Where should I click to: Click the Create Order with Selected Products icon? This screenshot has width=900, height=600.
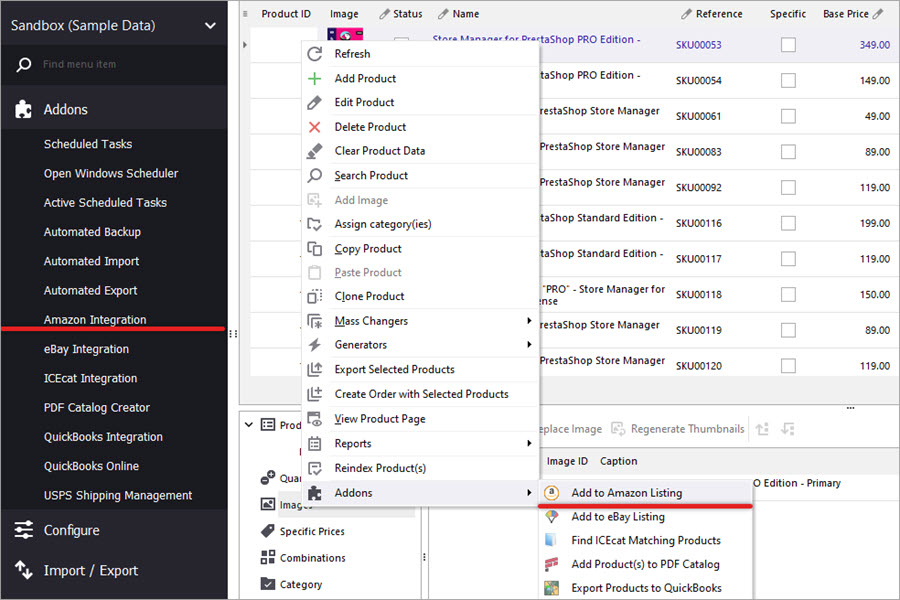(315, 394)
